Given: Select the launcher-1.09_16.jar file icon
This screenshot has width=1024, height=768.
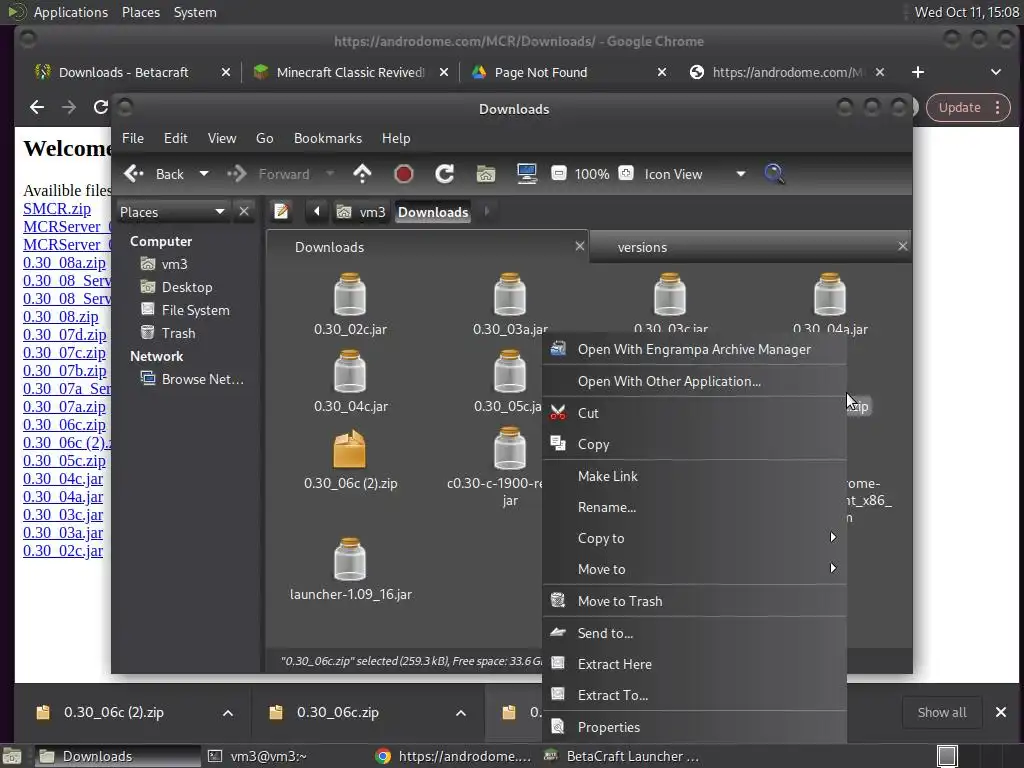Looking at the screenshot, I should click(x=350, y=560).
